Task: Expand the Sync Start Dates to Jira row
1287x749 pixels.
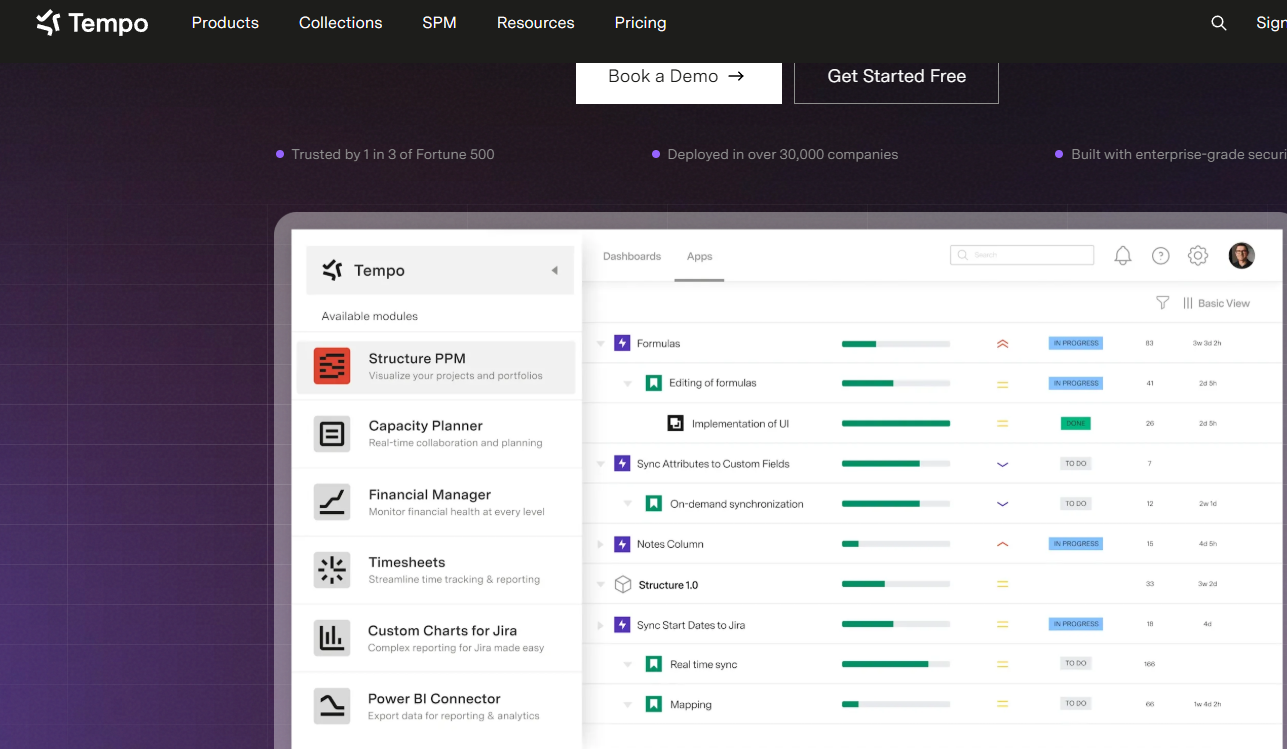Action: click(601, 625)
